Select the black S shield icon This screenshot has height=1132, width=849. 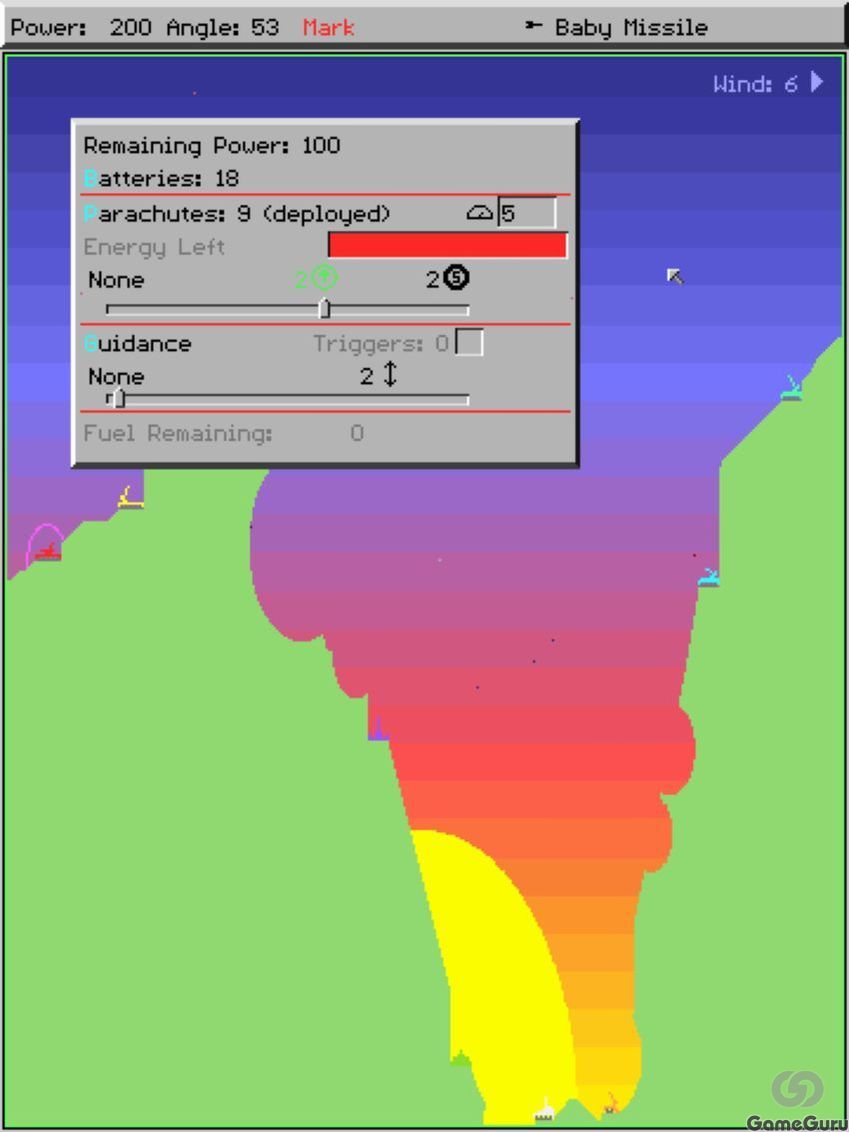(456, 278)
